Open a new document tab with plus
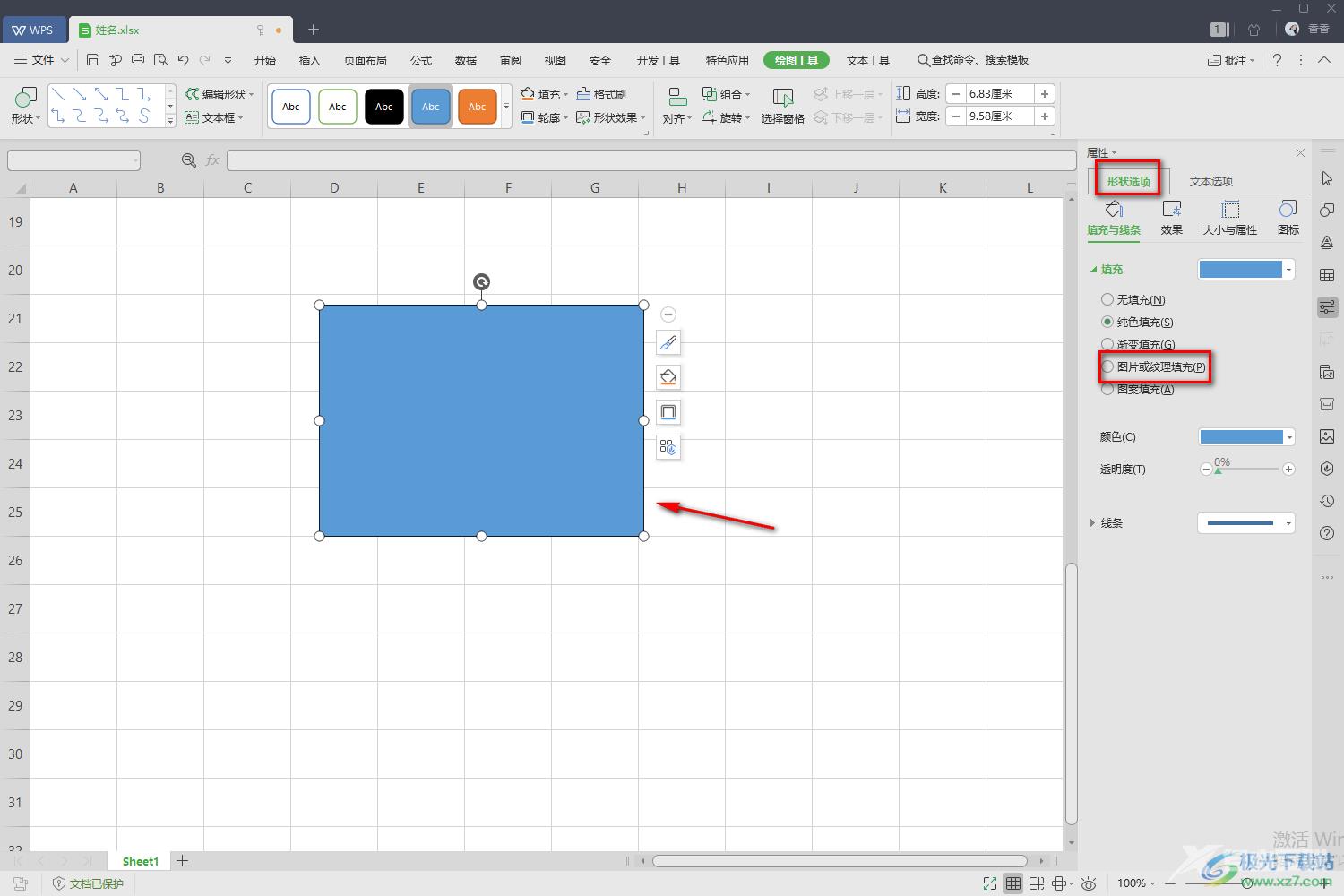1344x896 pixels. tap(314, 30)
